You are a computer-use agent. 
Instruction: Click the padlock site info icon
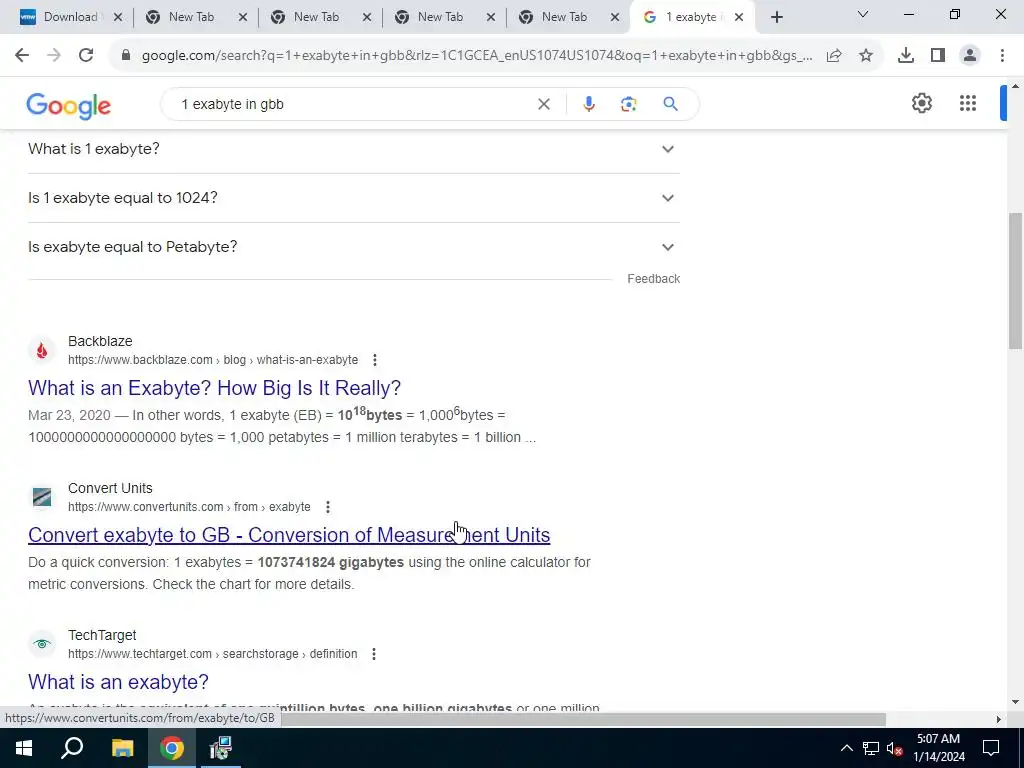tap(126, 56)
